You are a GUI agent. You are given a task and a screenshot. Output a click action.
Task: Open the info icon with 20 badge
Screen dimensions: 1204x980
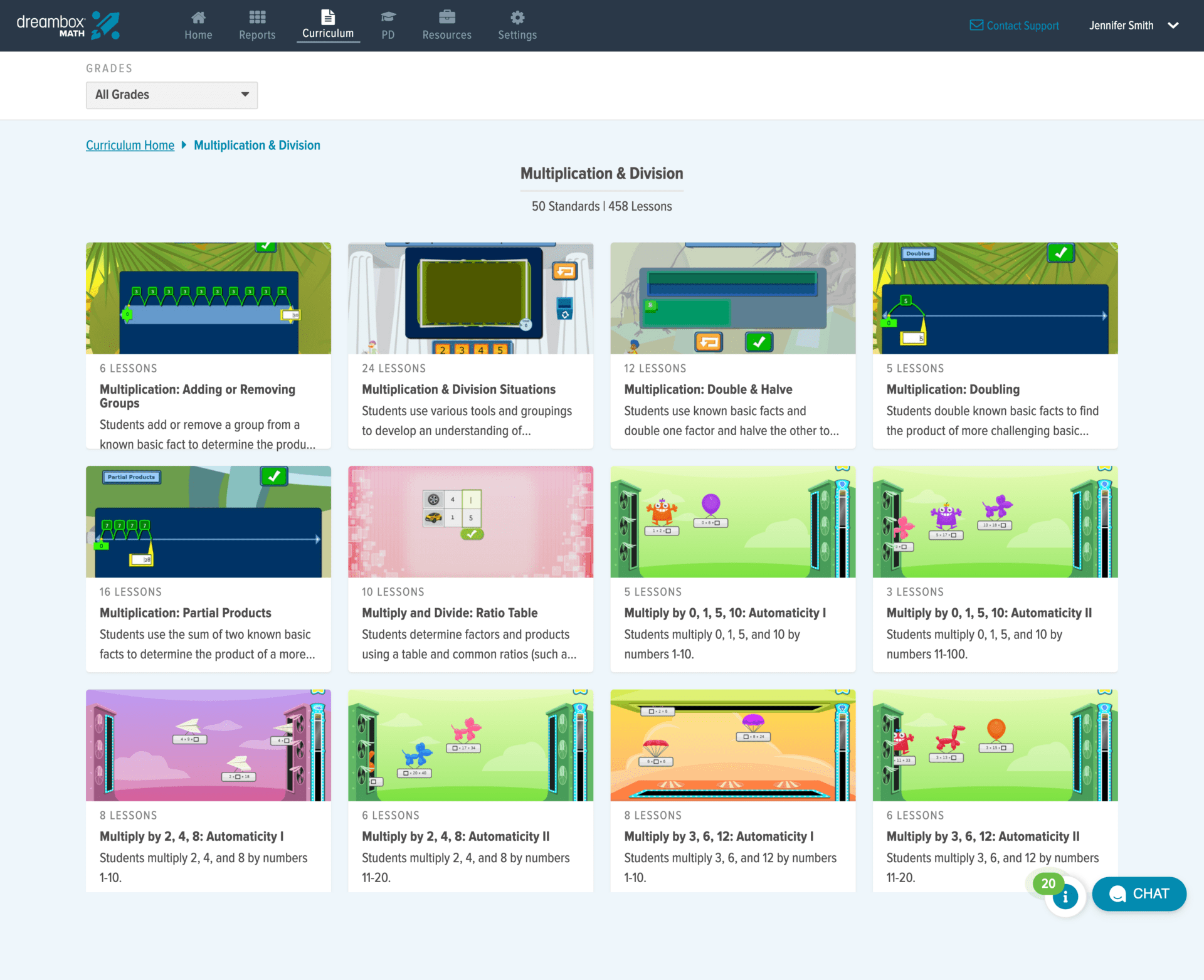tap(1065, 897)
